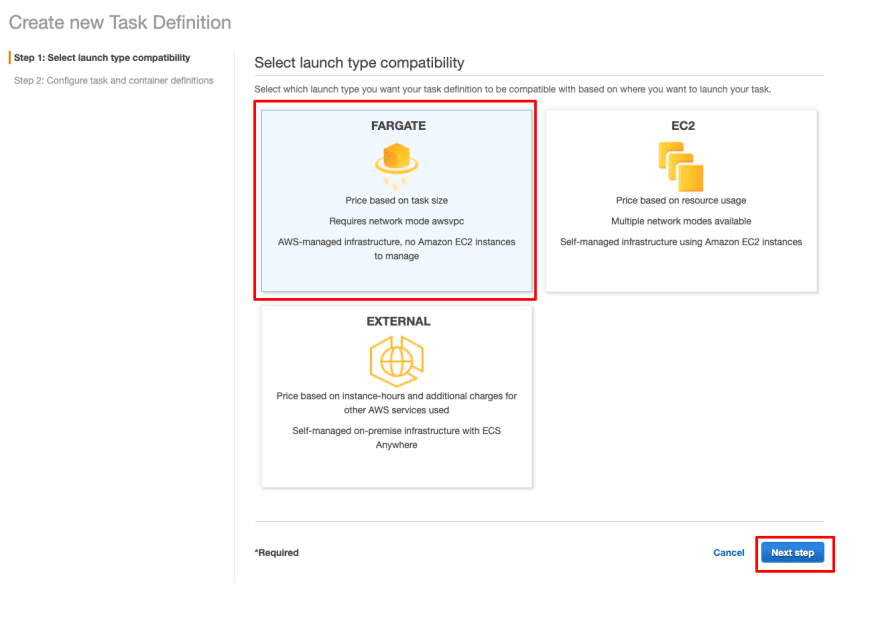The image size is (880, 635).
Task: Go to Step 2: Configure task and container definitions
Action: (113, 80)
